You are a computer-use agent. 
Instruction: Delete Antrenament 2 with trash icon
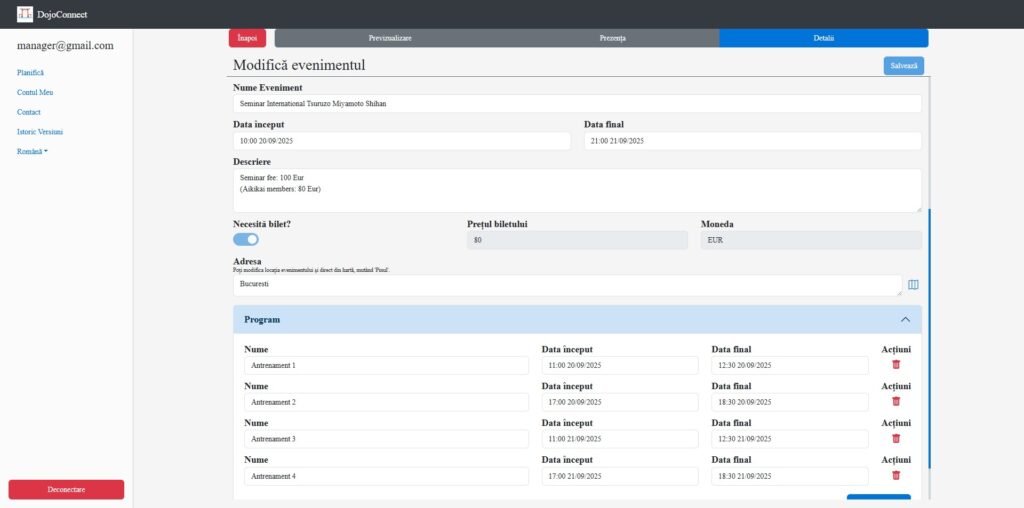click(x=896, y=402)
